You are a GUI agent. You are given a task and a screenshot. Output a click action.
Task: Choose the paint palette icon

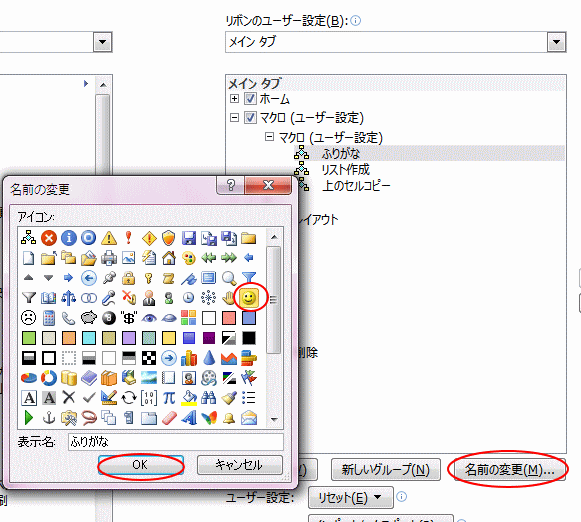(x=189, y=258)
